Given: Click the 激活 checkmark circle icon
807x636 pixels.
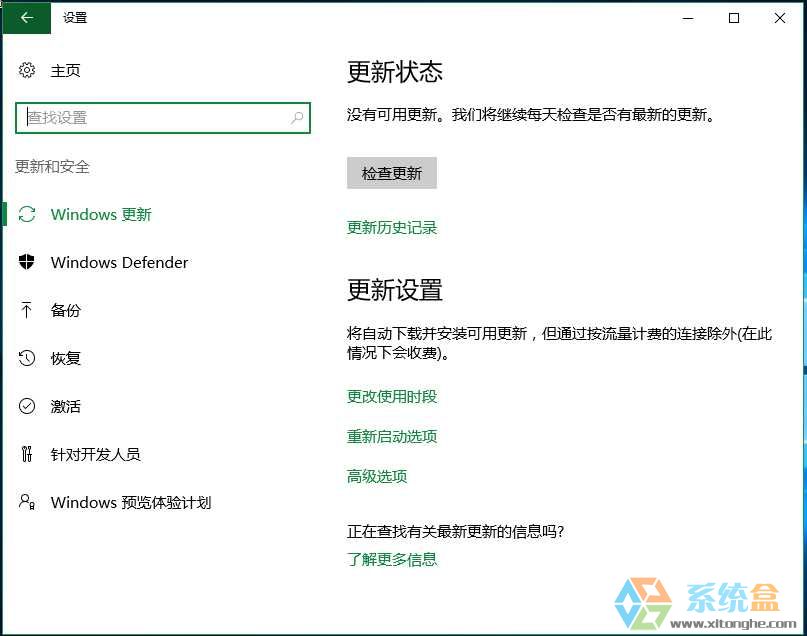Looking at the screenshot, I should 27,406.
